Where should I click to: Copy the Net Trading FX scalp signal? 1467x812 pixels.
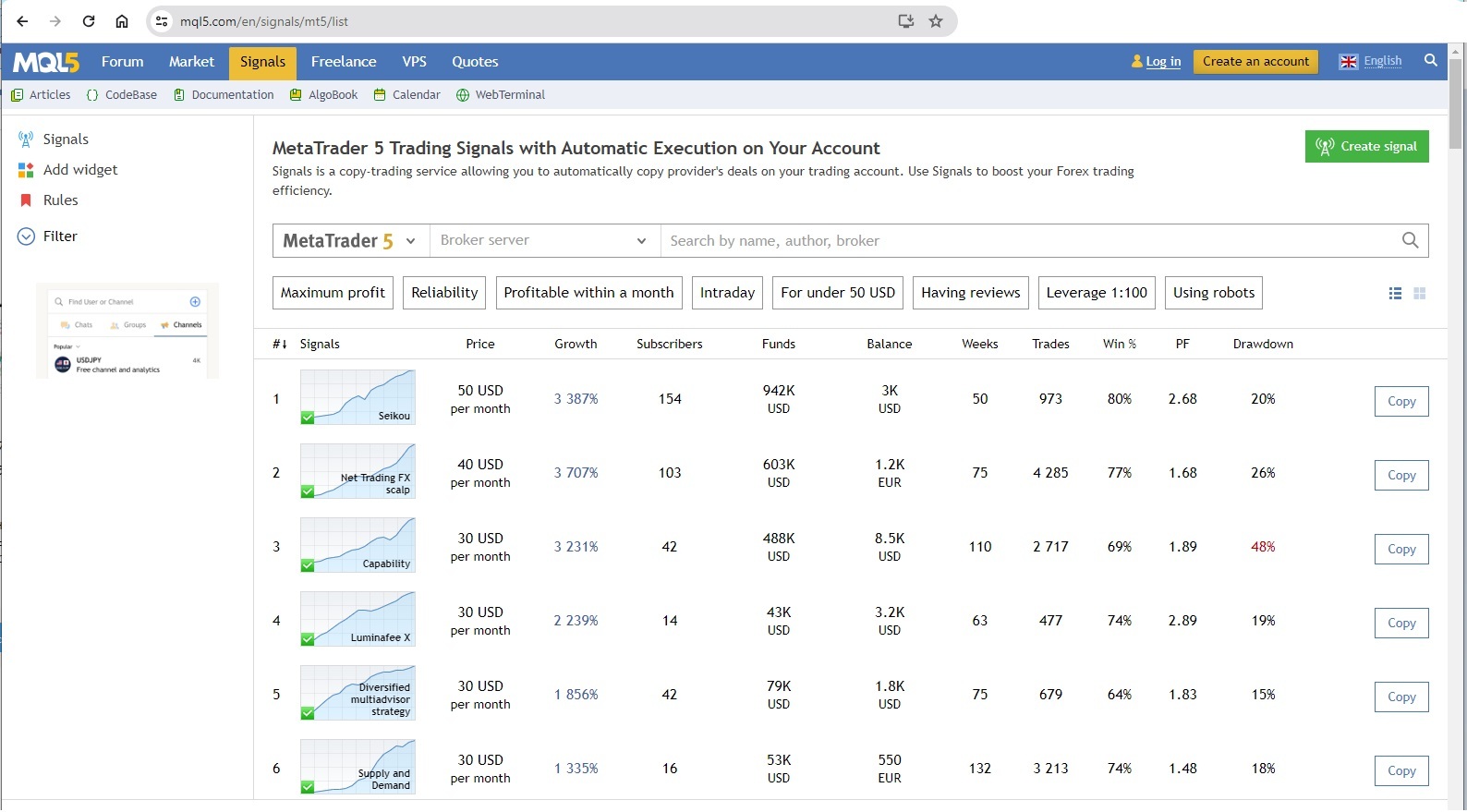[1401, 476]
